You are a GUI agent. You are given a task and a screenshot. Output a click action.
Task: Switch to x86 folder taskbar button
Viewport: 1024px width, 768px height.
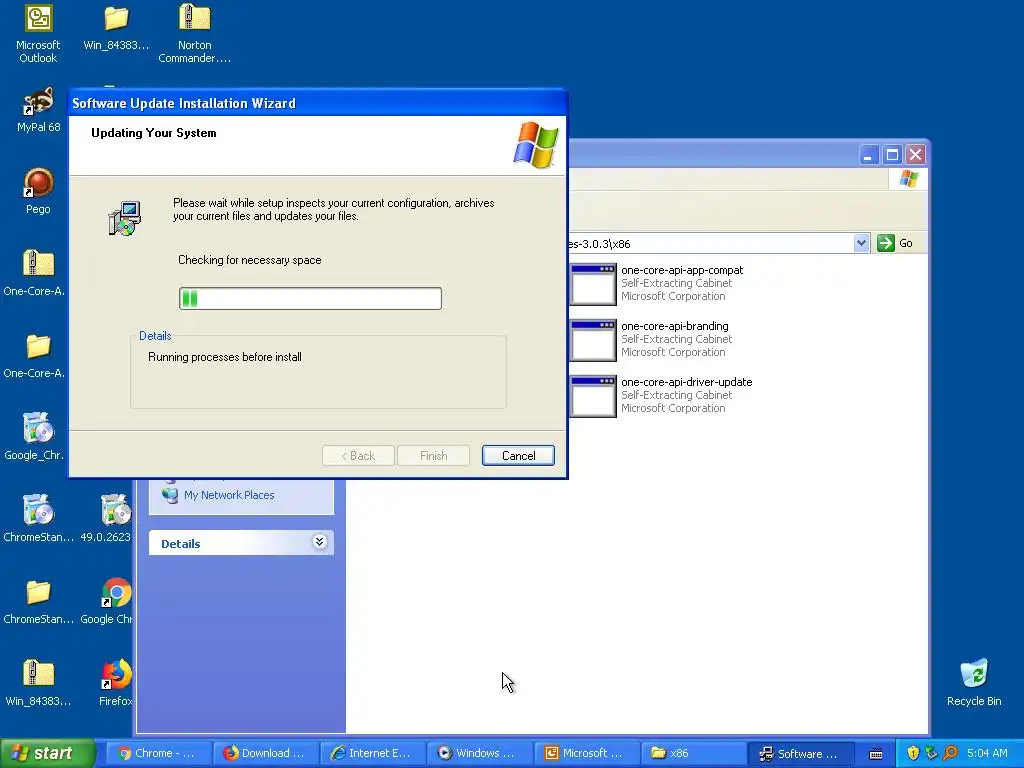point(695,753)
